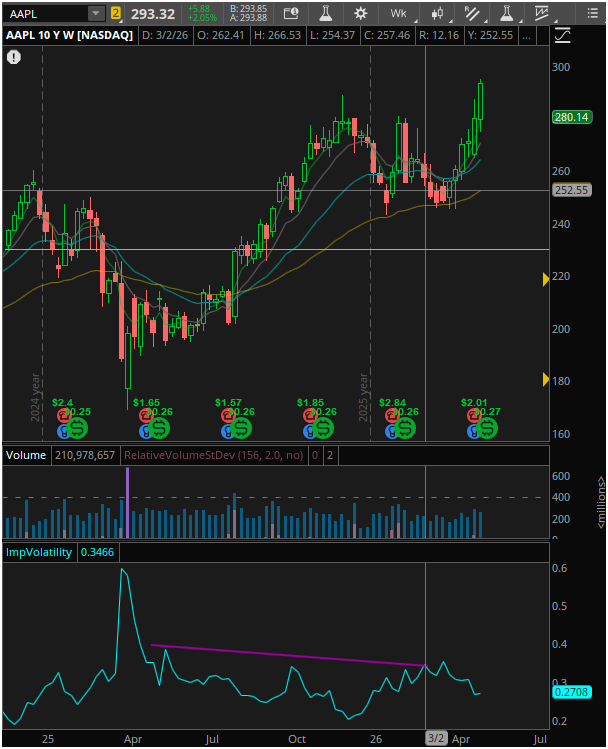
Task: Open chart settings gear icon
Action: 361,13
